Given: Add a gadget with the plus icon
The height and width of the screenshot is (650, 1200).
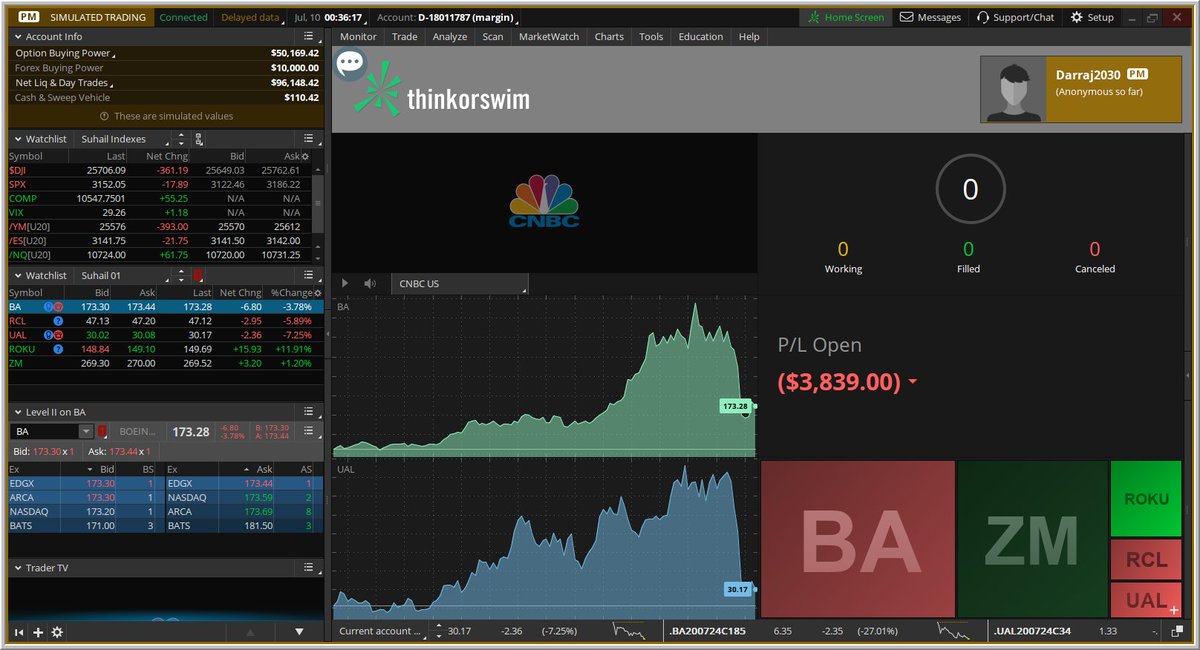Looking at the screenshot, I should [38, 632].
